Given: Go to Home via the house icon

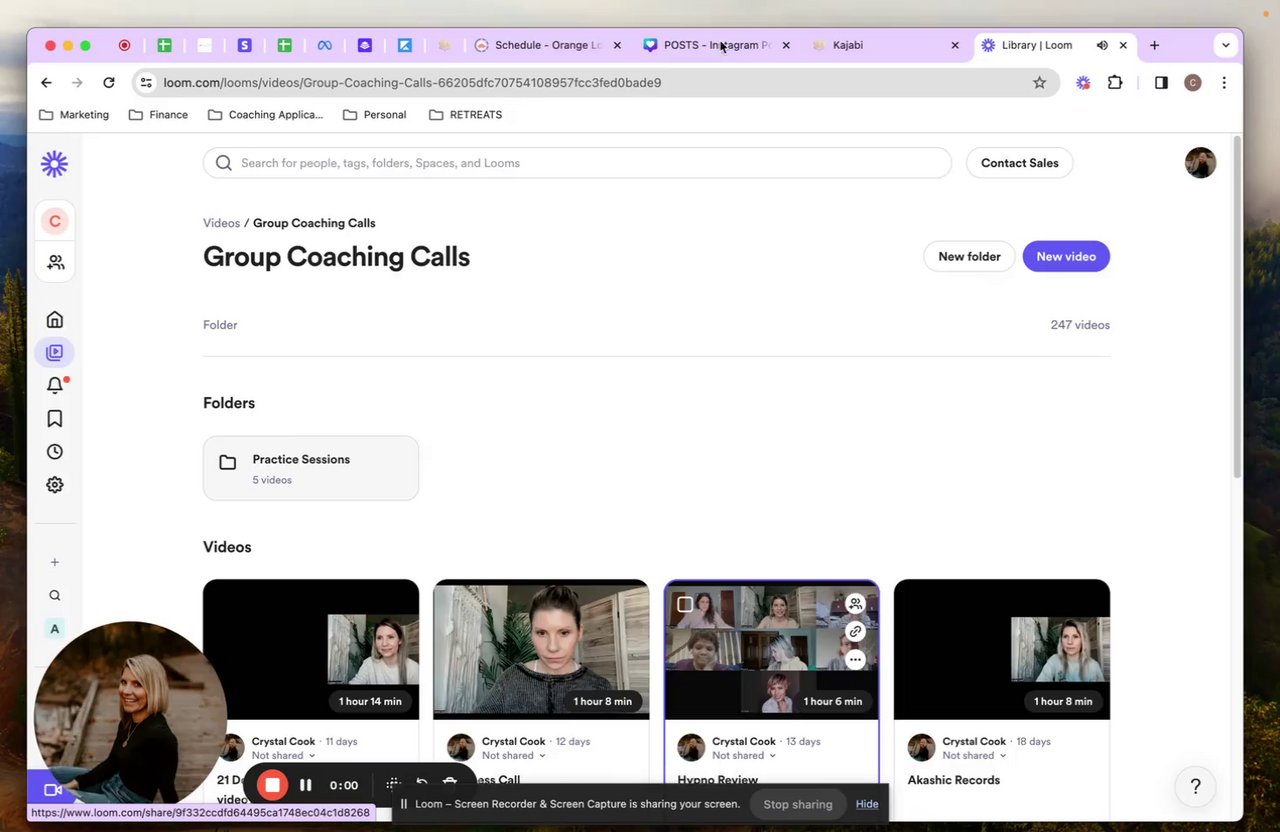Looking at the screenshot, I should click(55, 320).
